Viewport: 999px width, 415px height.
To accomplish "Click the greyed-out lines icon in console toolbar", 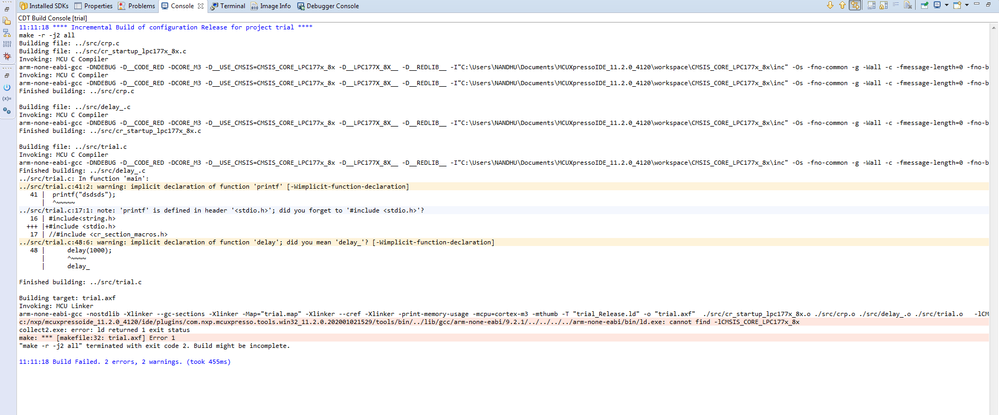I will [x=896, y=4].
